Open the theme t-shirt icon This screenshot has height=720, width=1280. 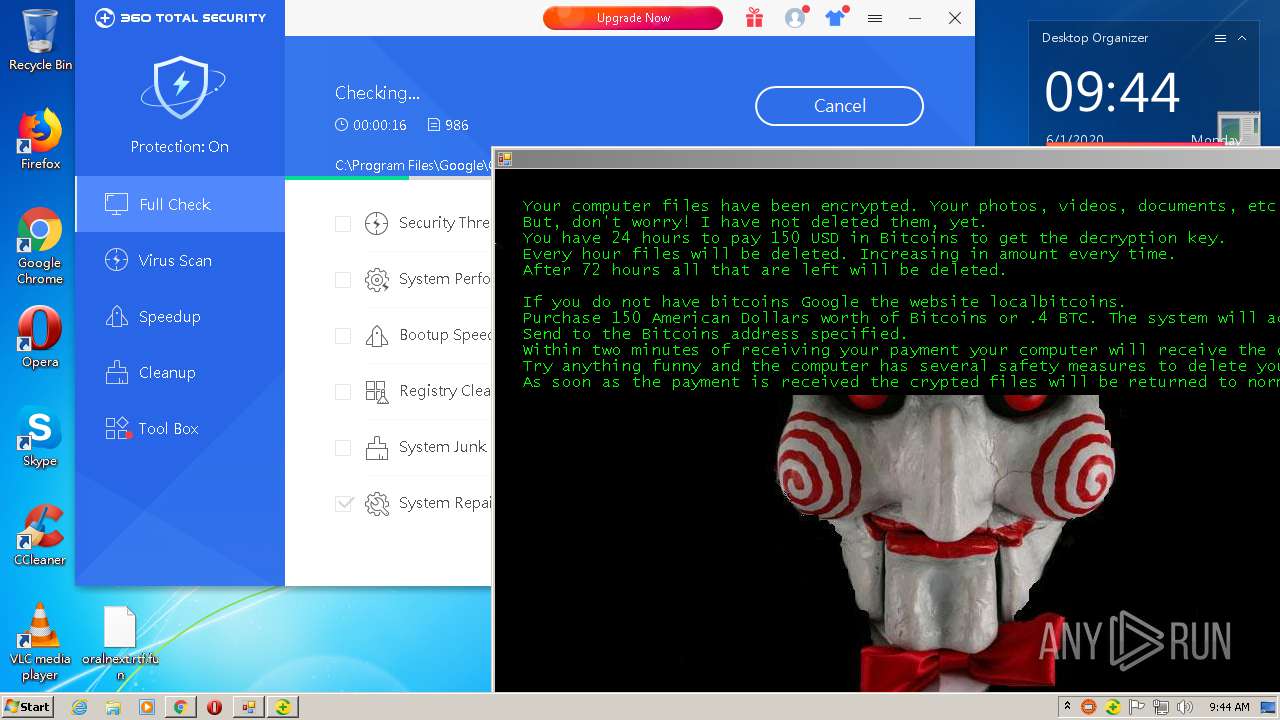tap(835, 18)
